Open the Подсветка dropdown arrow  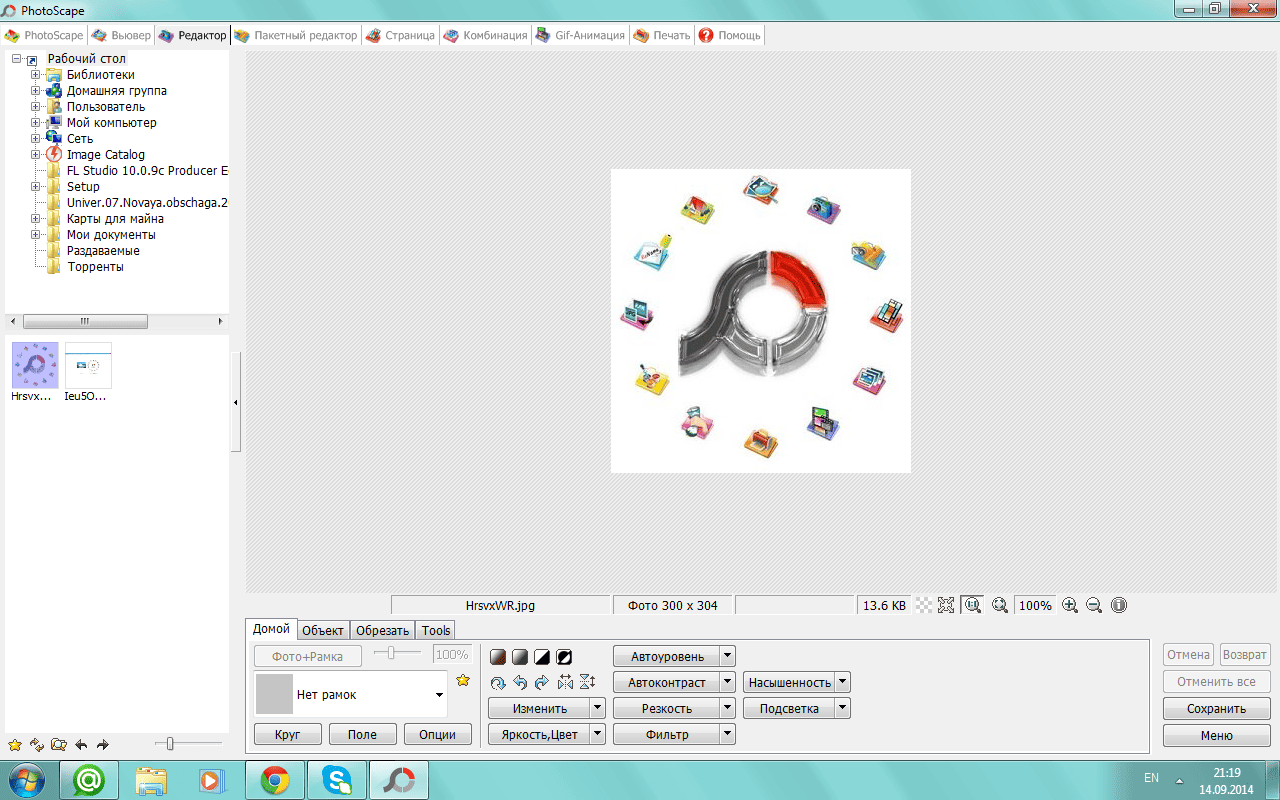point(843,708)
